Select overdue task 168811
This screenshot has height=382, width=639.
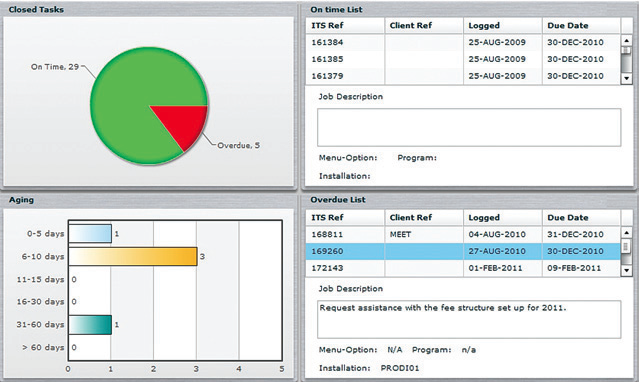coord(463,234)
